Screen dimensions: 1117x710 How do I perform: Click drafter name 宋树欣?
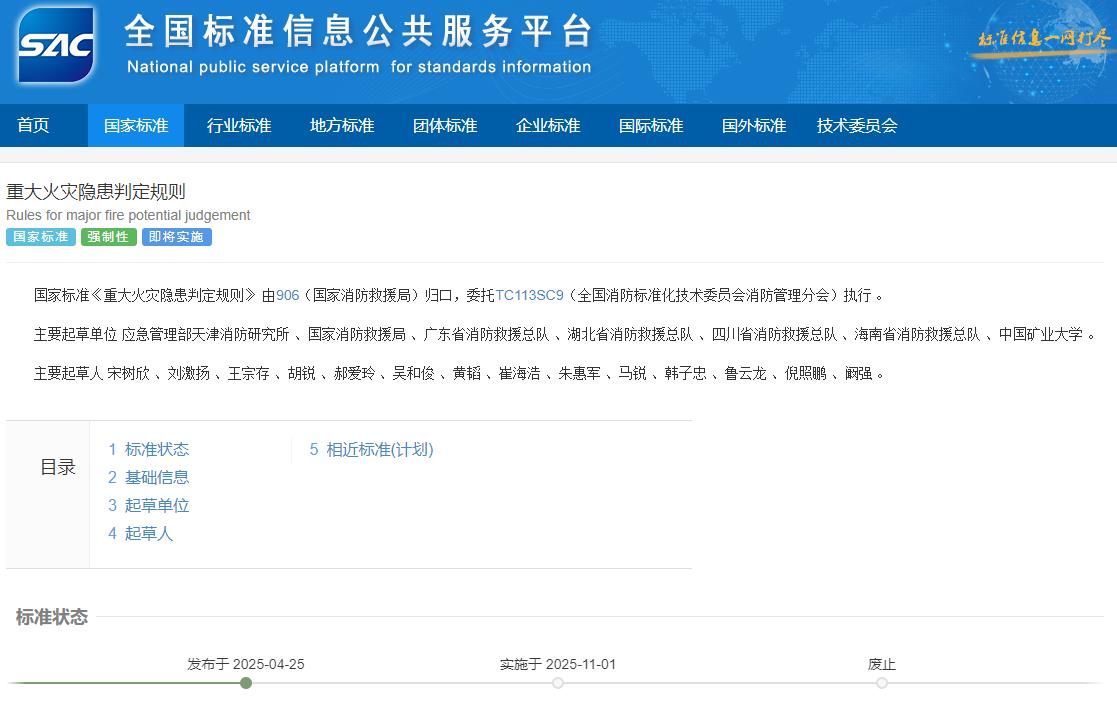click(x=129, y=373)
